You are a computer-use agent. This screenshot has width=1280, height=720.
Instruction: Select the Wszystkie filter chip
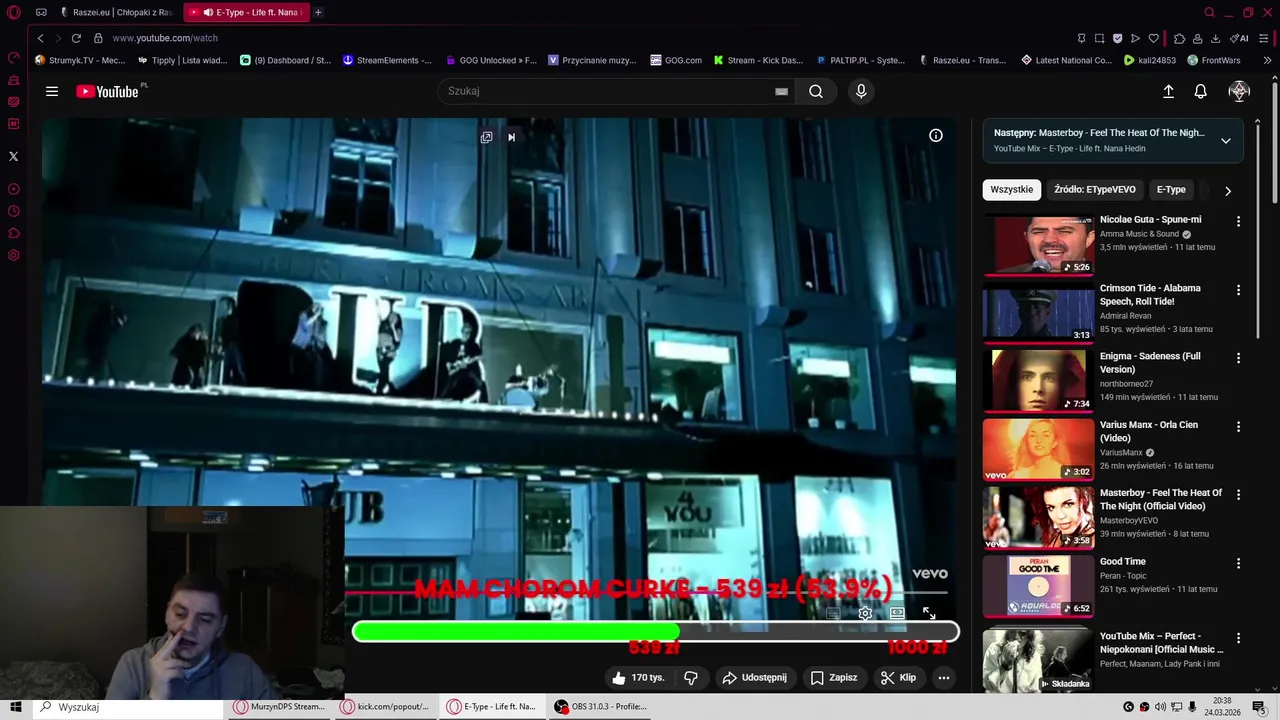(1011, 190)
